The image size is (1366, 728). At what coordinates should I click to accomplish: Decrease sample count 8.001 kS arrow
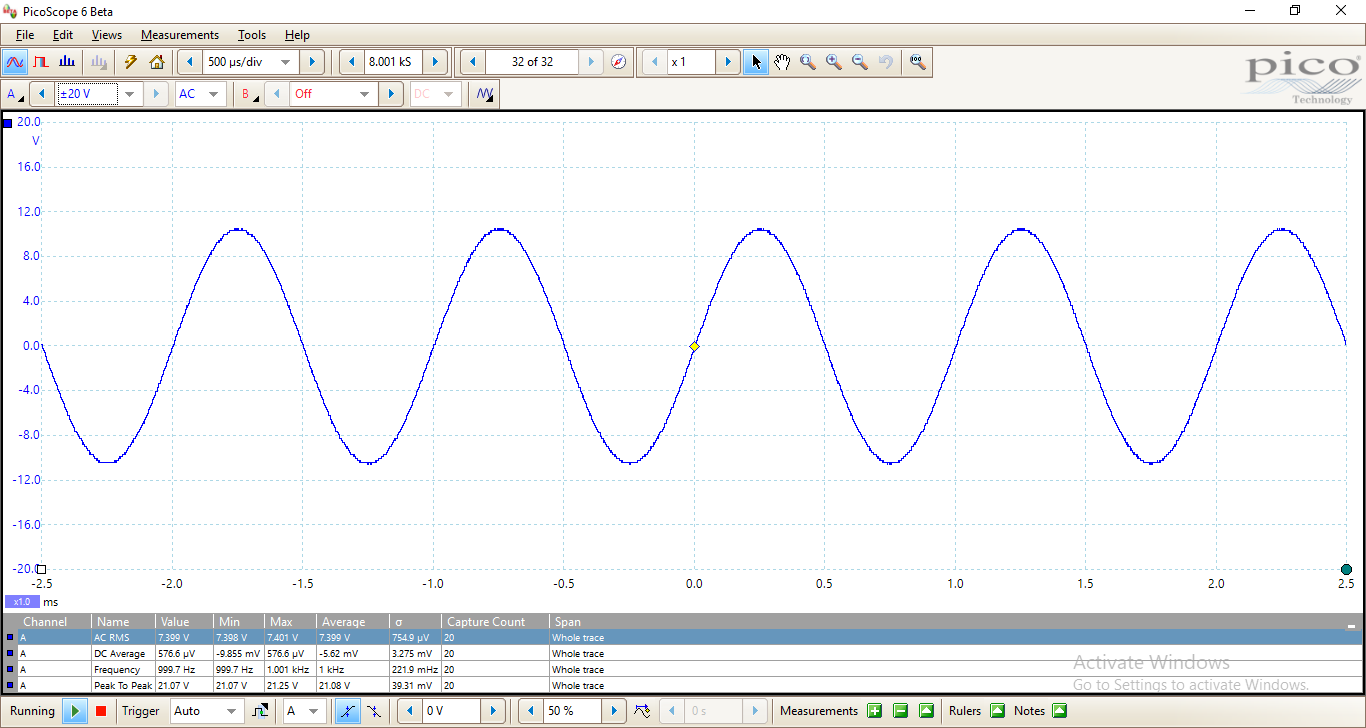pos(352,62)
